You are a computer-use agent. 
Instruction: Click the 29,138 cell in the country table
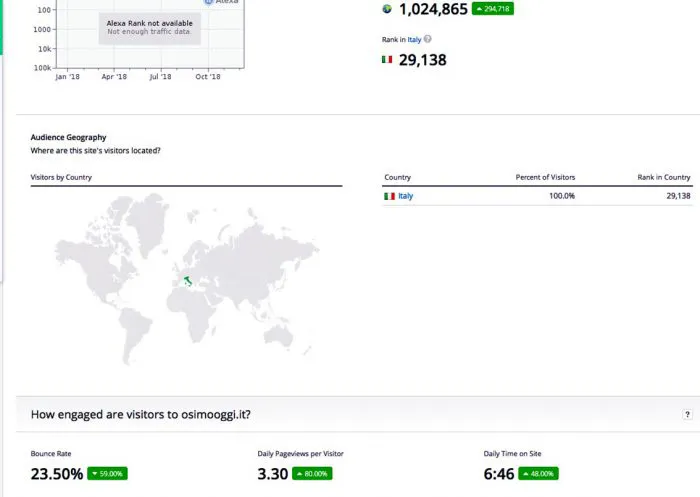(x=678, y=196)
